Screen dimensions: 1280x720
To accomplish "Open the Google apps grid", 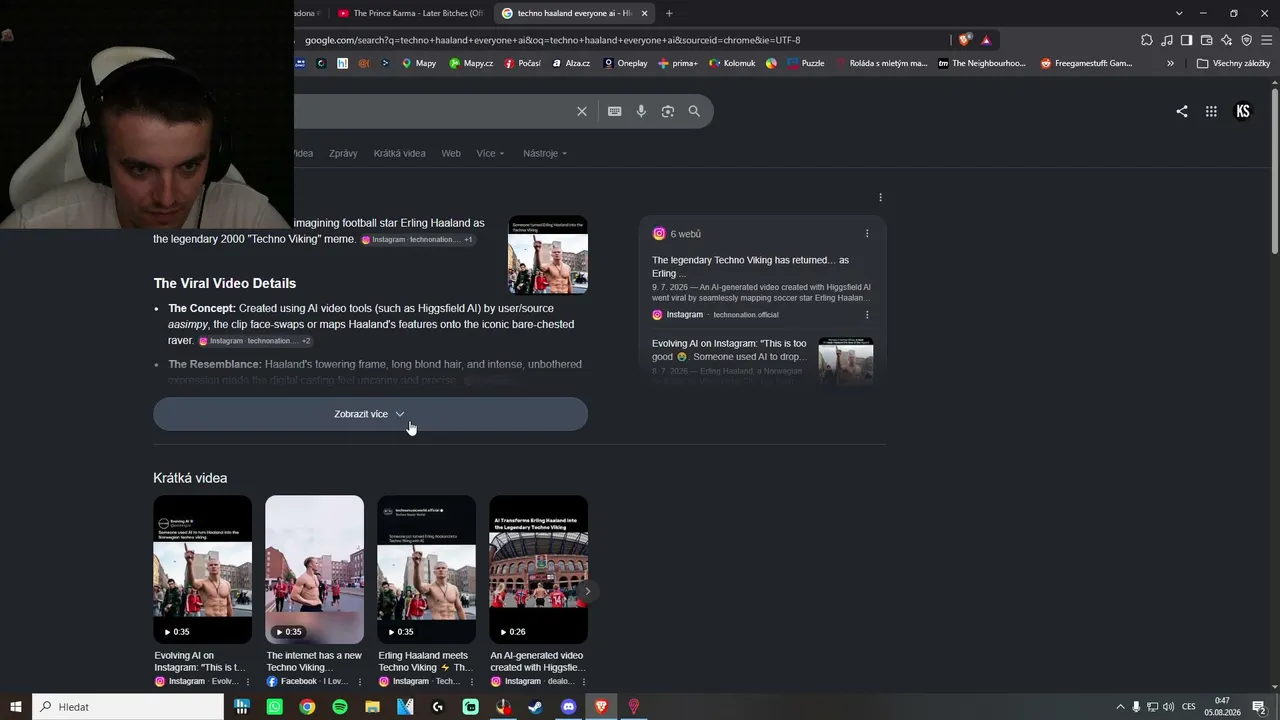I will (1211, 111).
